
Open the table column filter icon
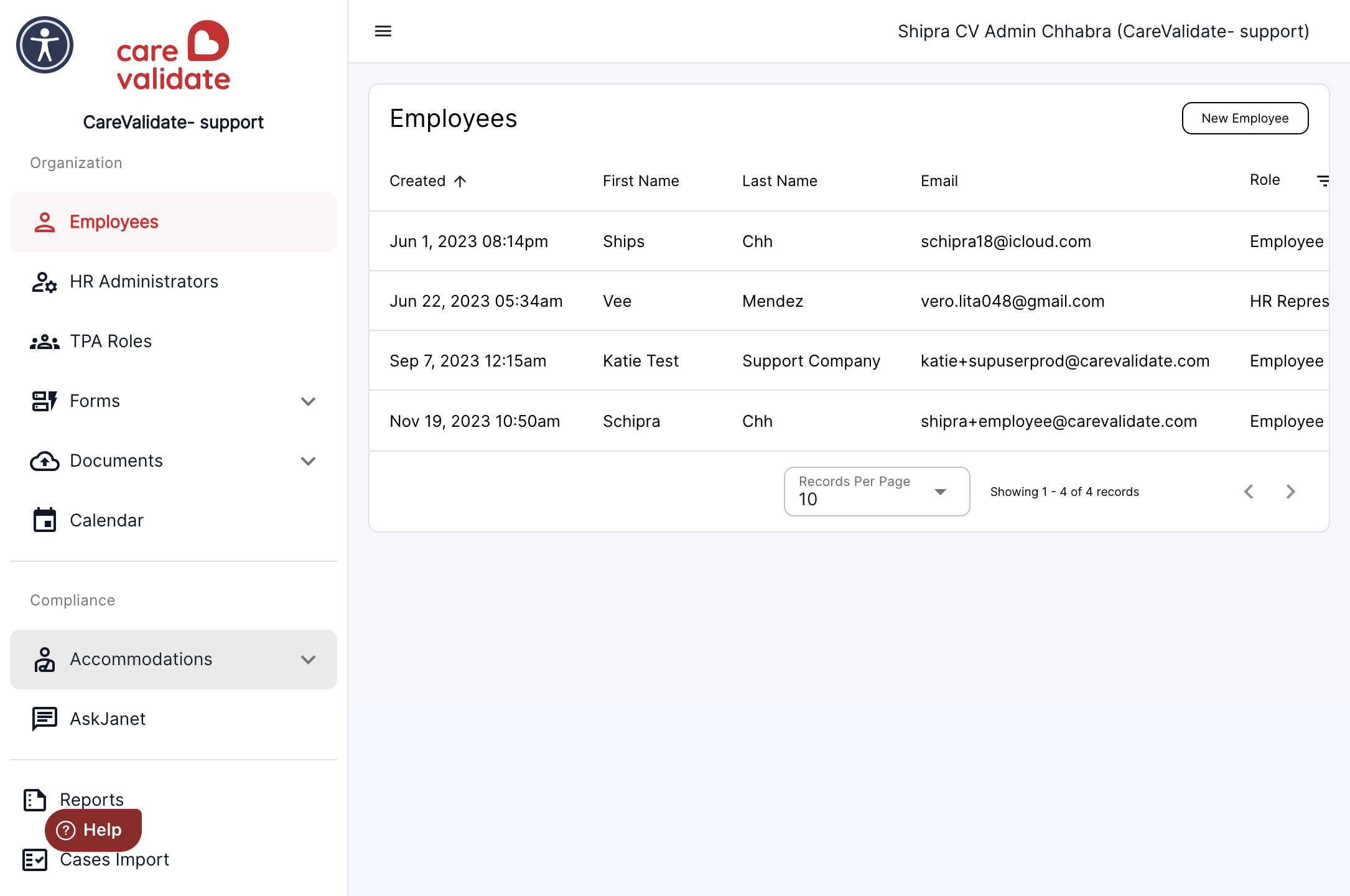(1323, 180)
